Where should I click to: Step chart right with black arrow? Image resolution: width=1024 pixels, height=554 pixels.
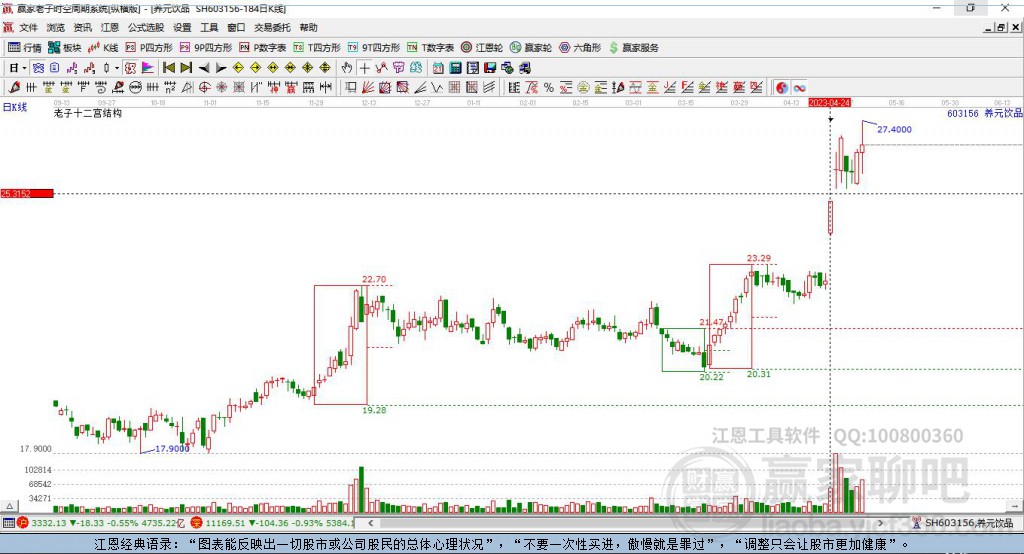(x=221, y=68)
